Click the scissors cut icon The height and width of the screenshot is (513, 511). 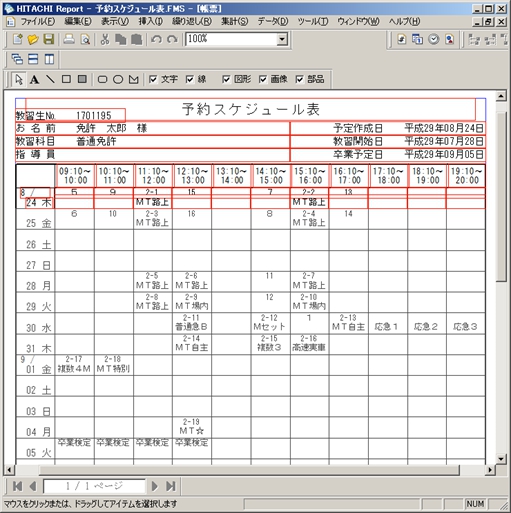[x=105, y=39]
